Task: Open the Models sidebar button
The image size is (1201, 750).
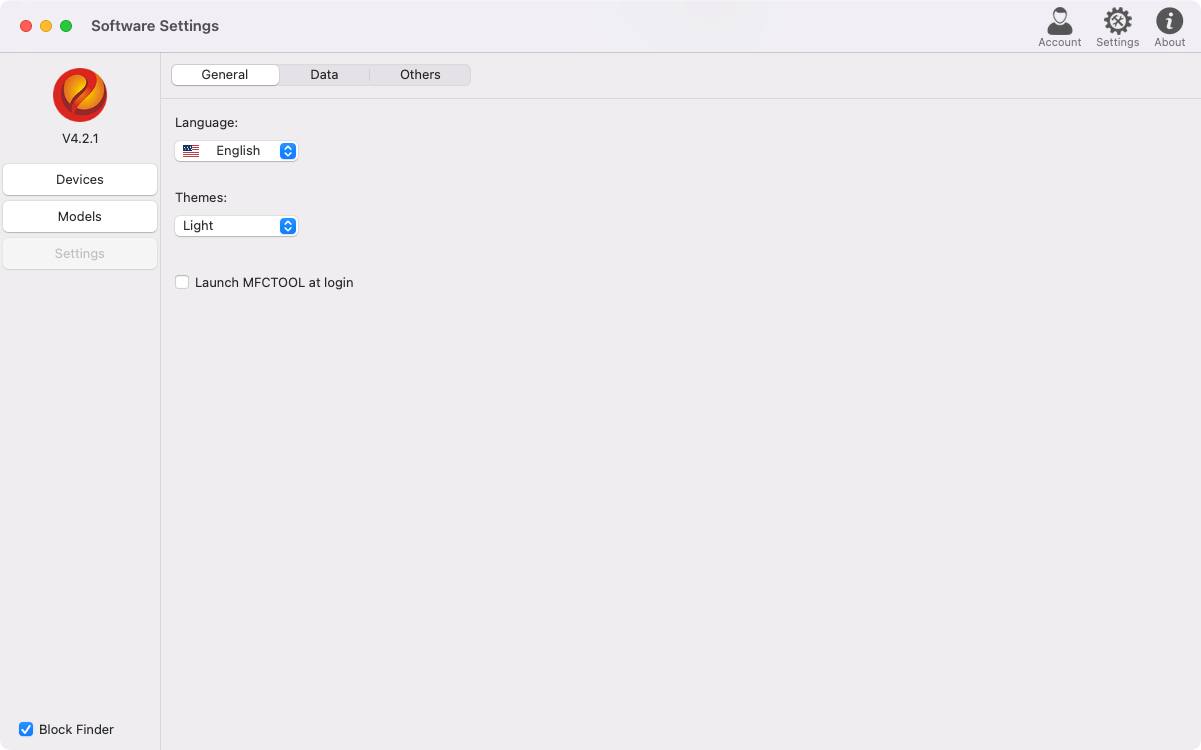Action: [80, 217]
